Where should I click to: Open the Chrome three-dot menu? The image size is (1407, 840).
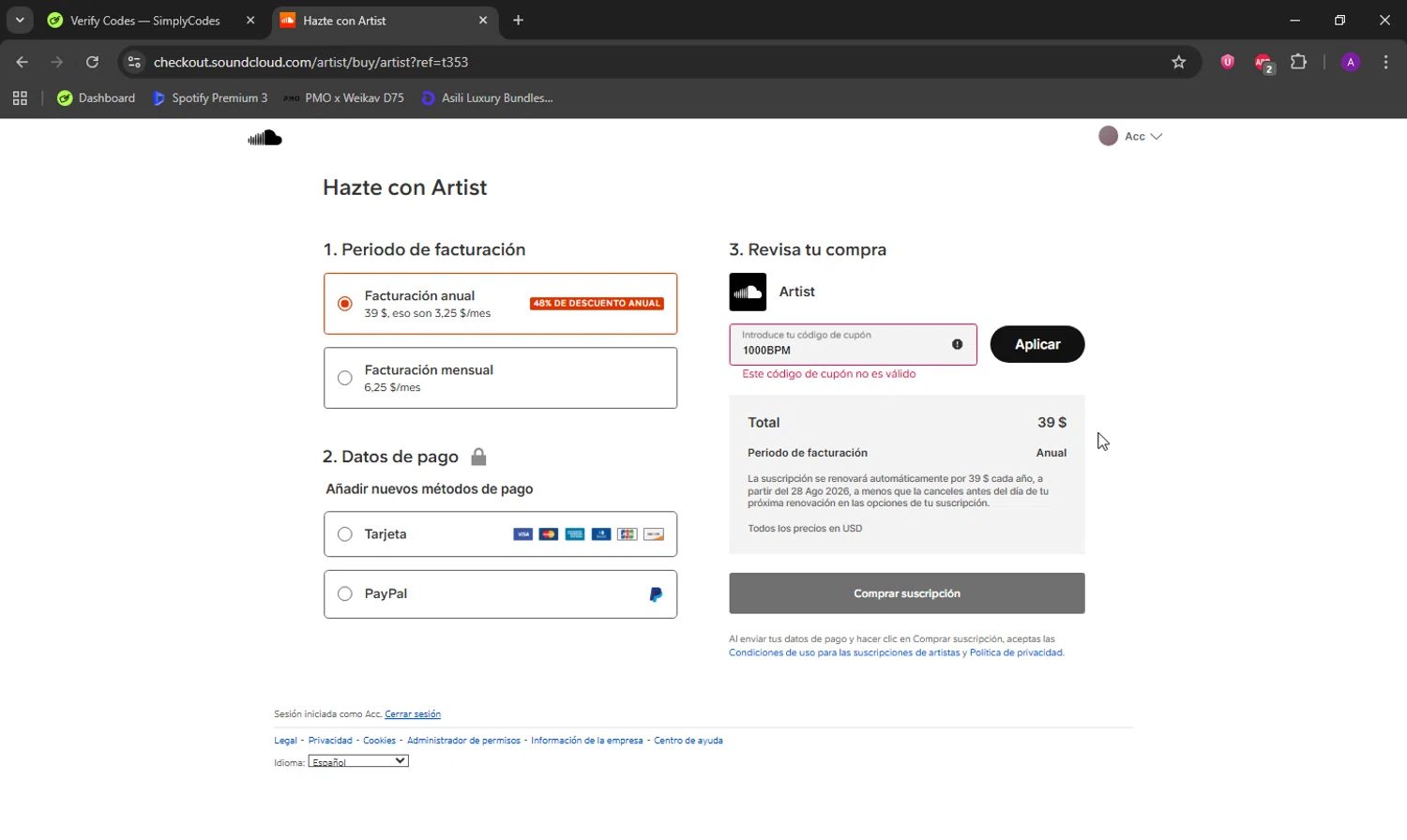click(x=1385, y=62)
